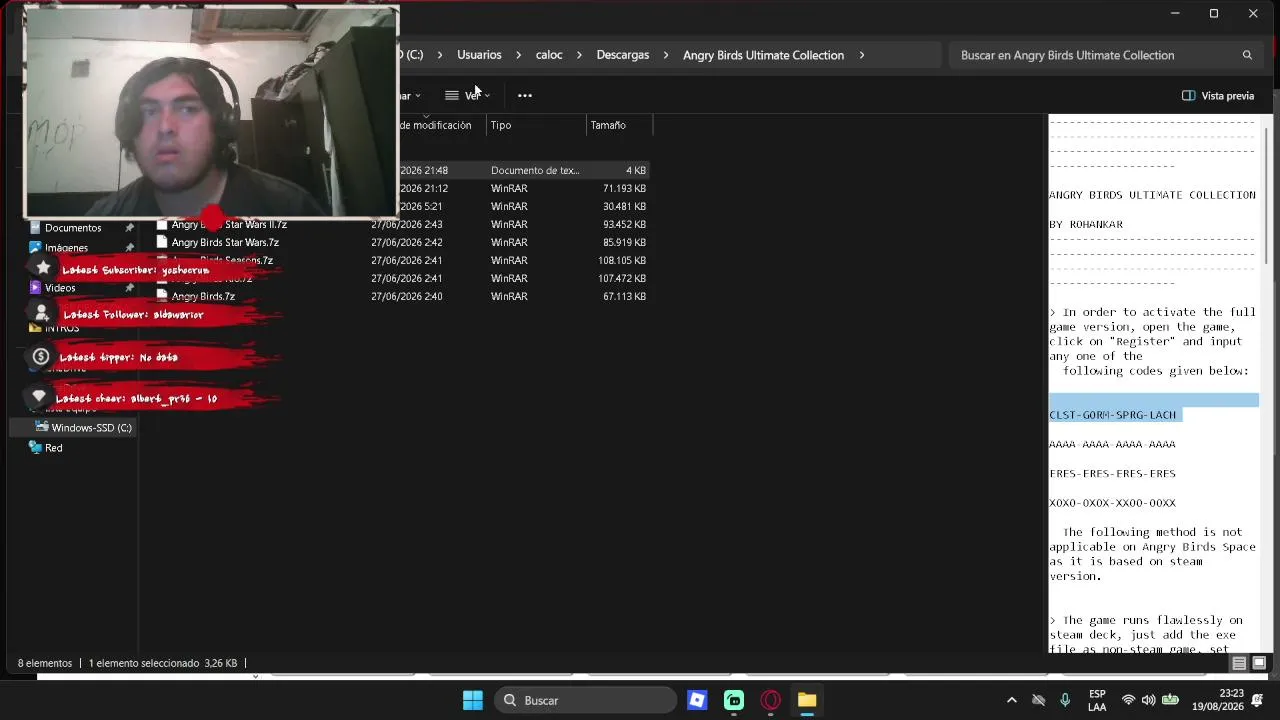Select the file Angry Birds Star Wars.7z

pyautogui.click(x=225, y=242)
